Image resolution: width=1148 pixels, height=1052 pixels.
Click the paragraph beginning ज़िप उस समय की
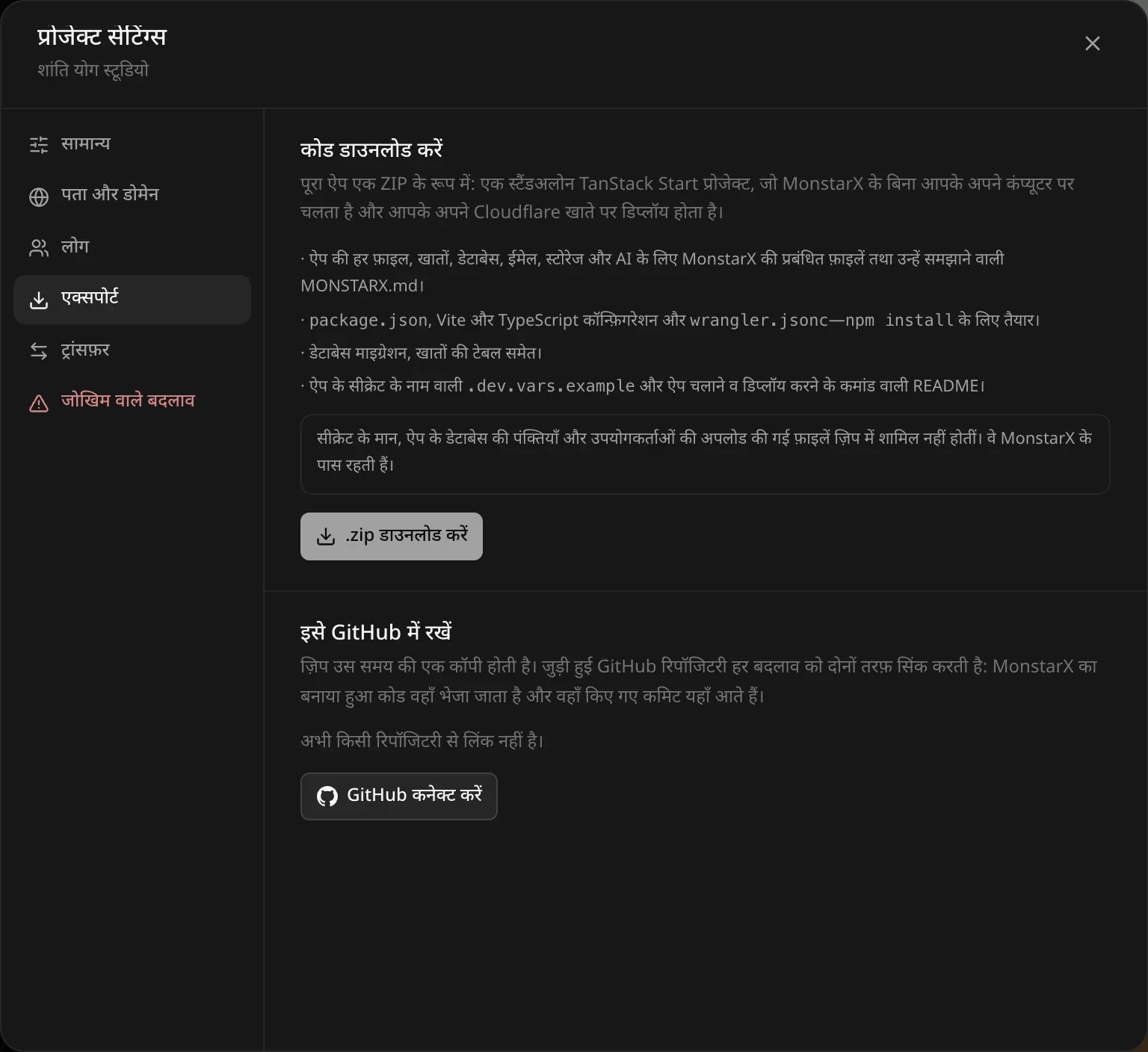(699, 681)
